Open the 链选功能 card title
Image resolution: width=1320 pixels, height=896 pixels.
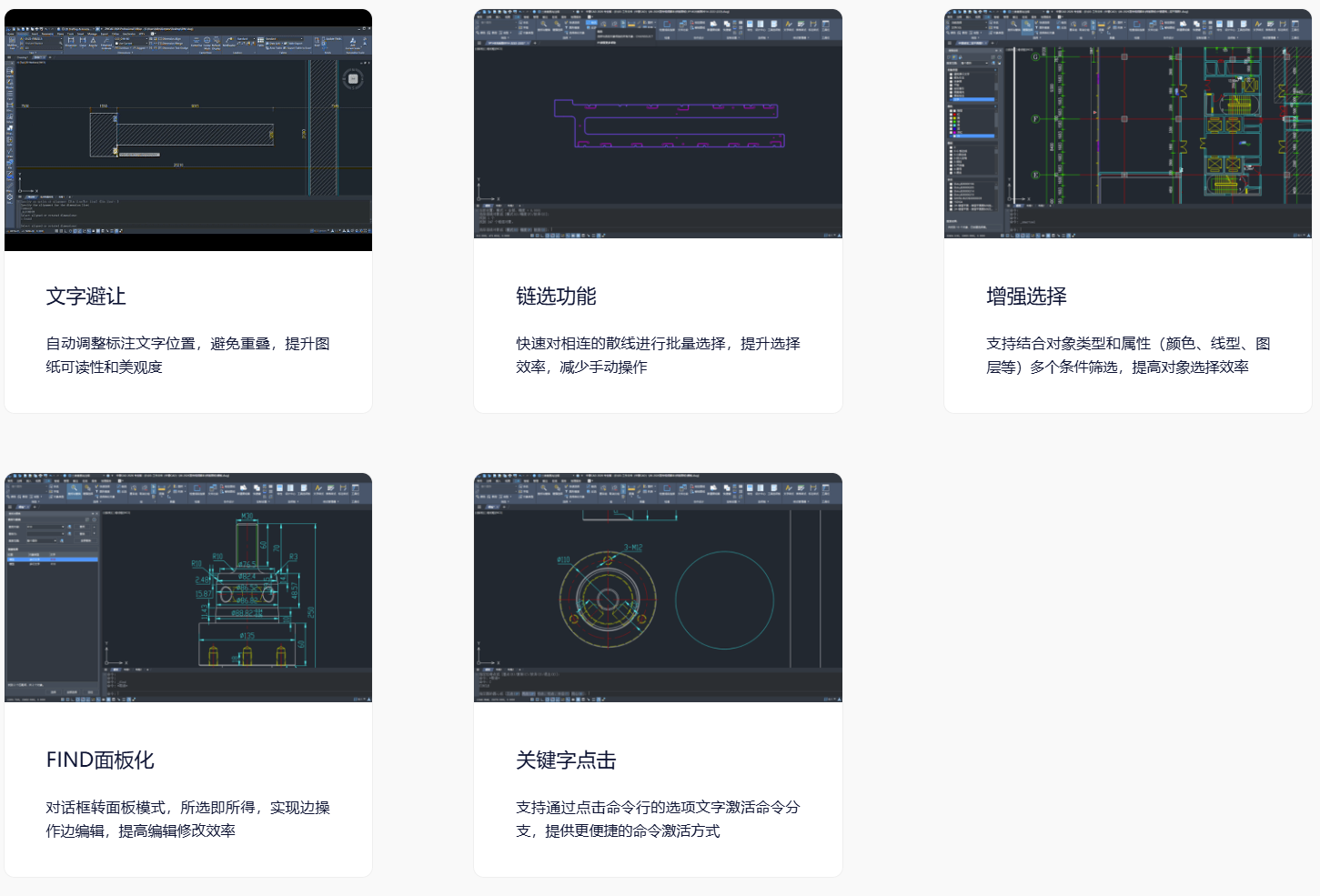tap(556, 297)
